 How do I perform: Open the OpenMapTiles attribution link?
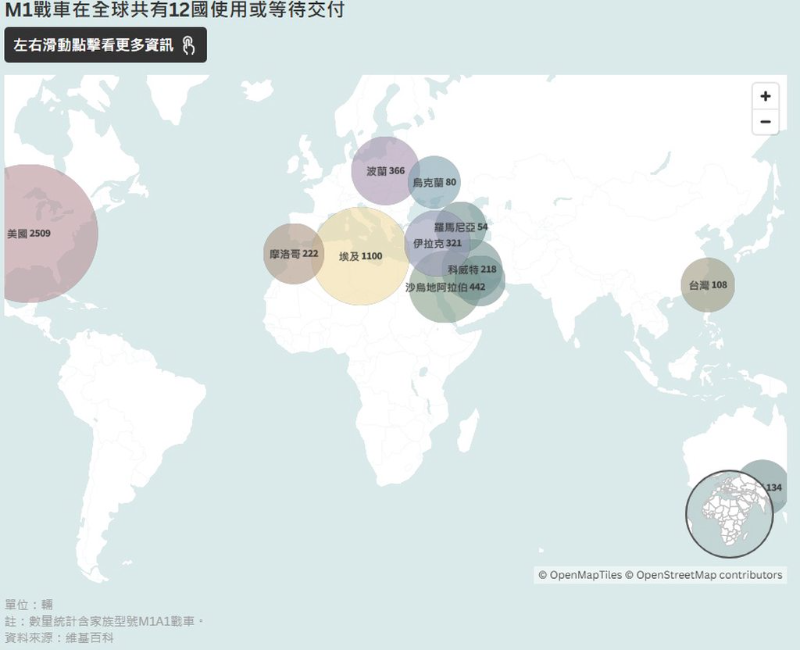click(579, 575)
